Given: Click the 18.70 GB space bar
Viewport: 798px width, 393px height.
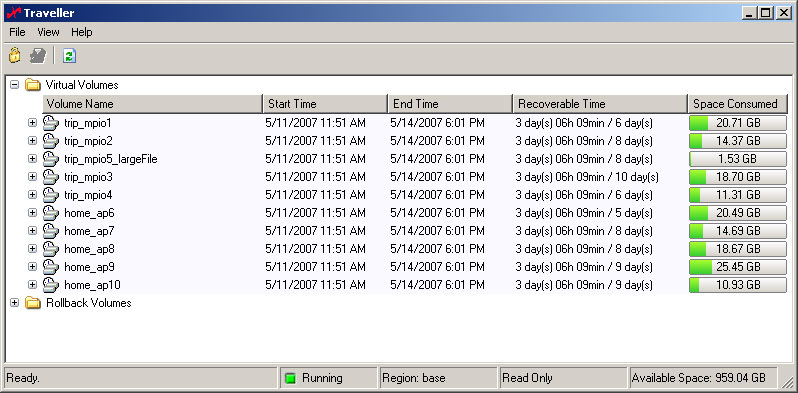Looking at the screenshot, I should [x=738, y=177].
